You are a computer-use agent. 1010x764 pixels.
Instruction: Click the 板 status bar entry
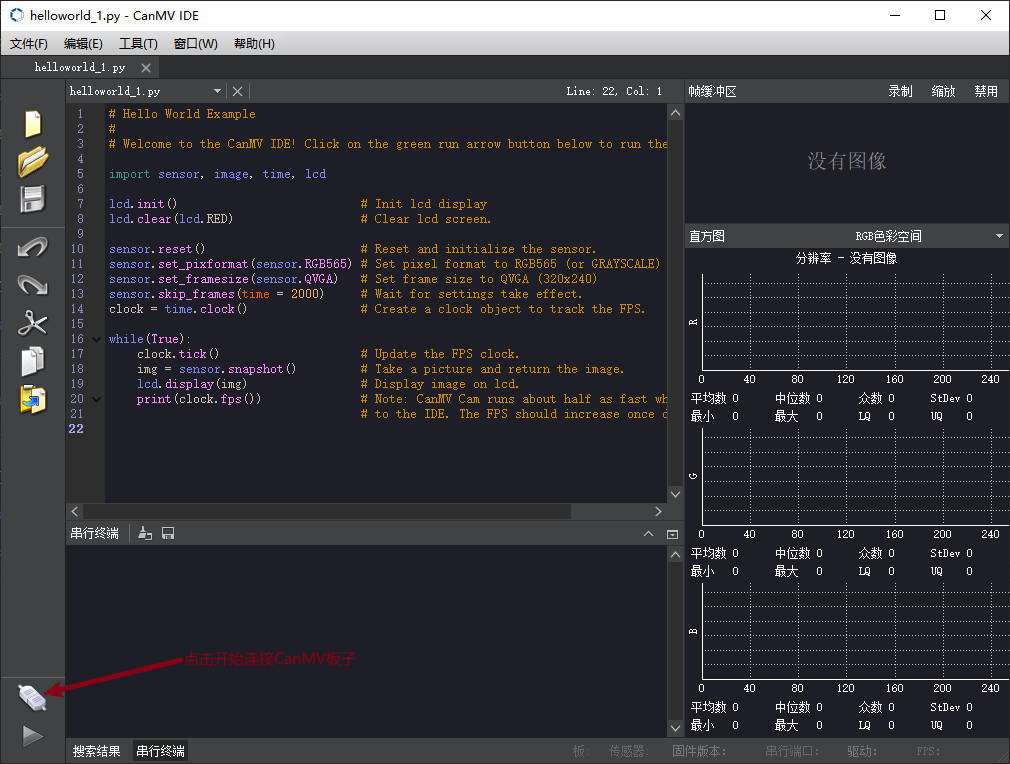(x=579, y=751)
